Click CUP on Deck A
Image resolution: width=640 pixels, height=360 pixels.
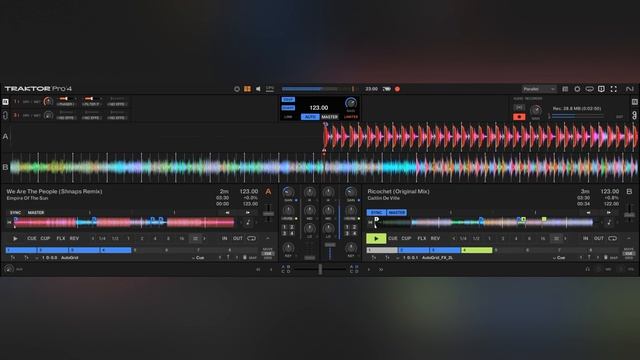coord(45,238)
